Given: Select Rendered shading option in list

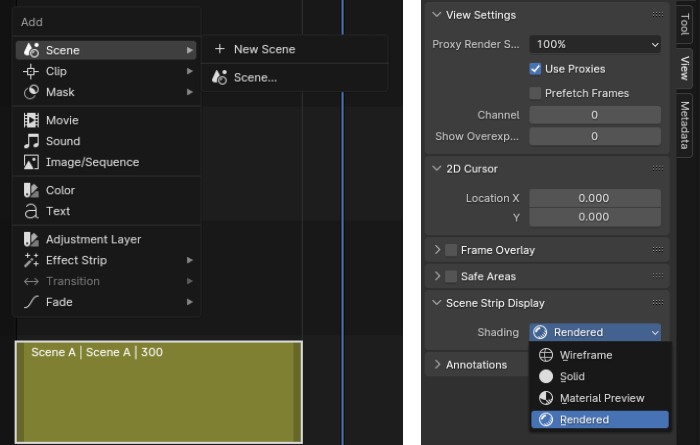Looking at the screenshot, I should pos(600,420).
